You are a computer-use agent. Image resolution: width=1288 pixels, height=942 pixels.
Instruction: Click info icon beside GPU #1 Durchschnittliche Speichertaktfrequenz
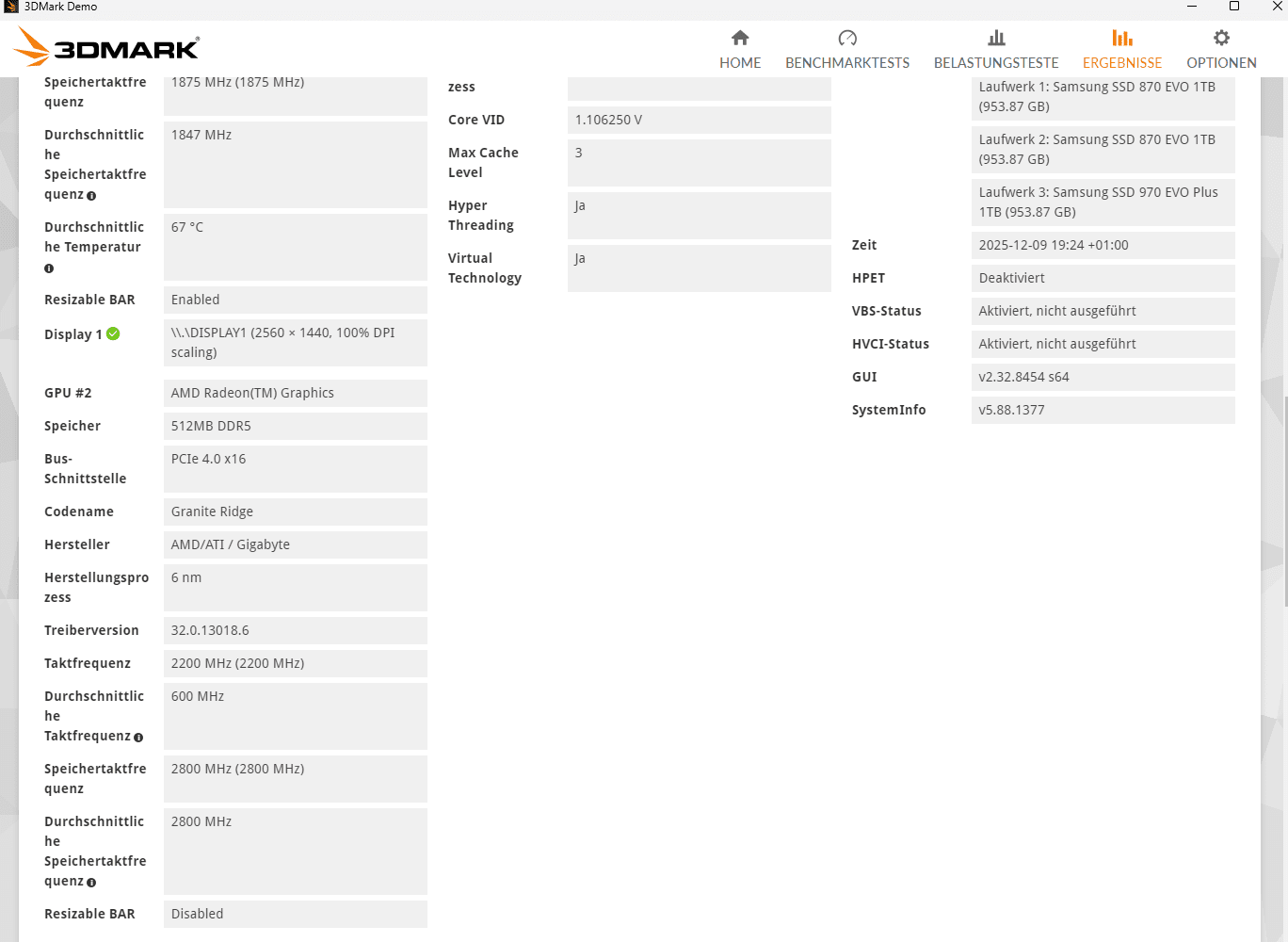coord(91,196)
